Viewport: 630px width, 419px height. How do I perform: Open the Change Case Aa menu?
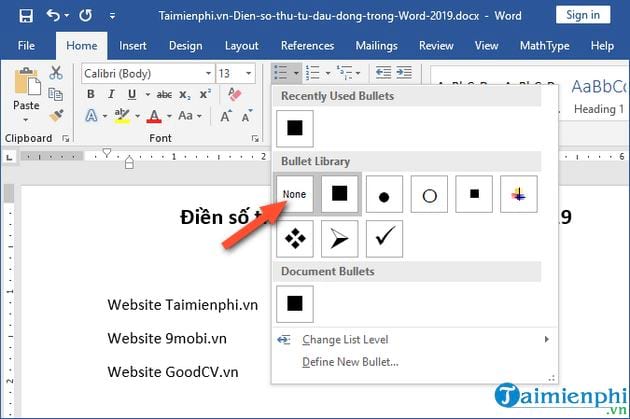(x=189, y=116)
